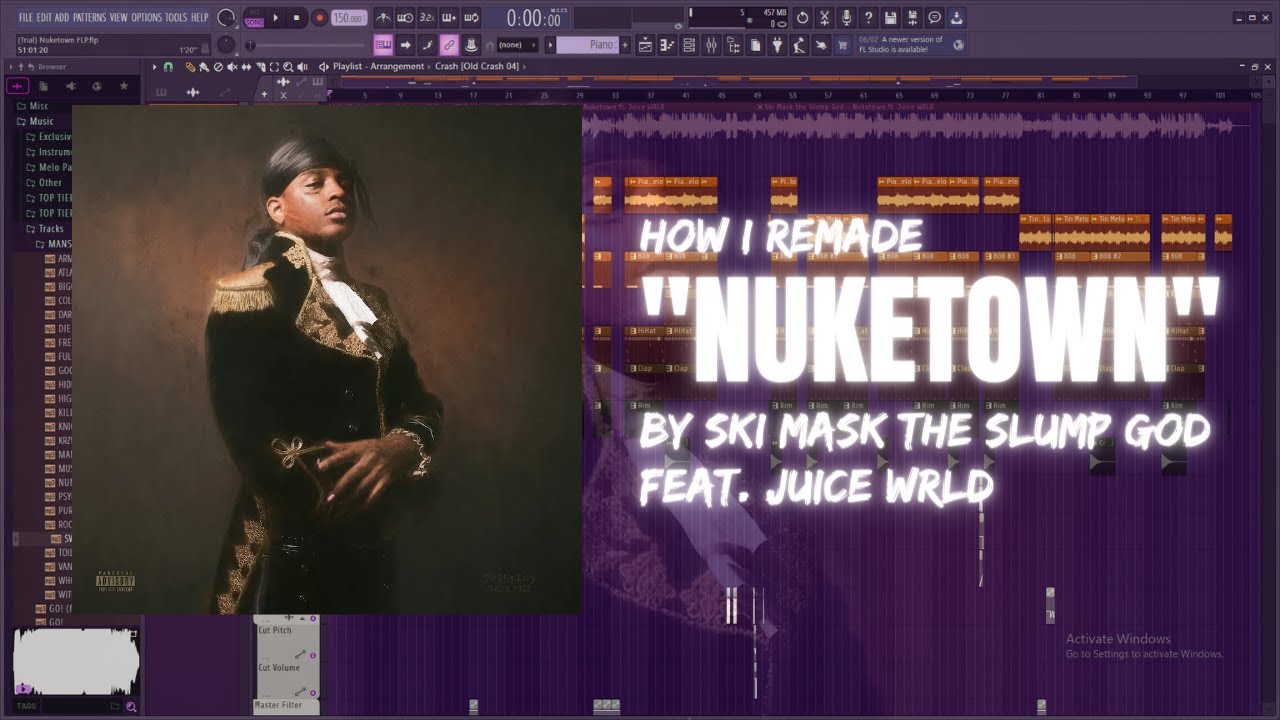Toggle PAT/SONG mode switch
The height and width of the screenshot is (720, 1280).
[254, 18]
